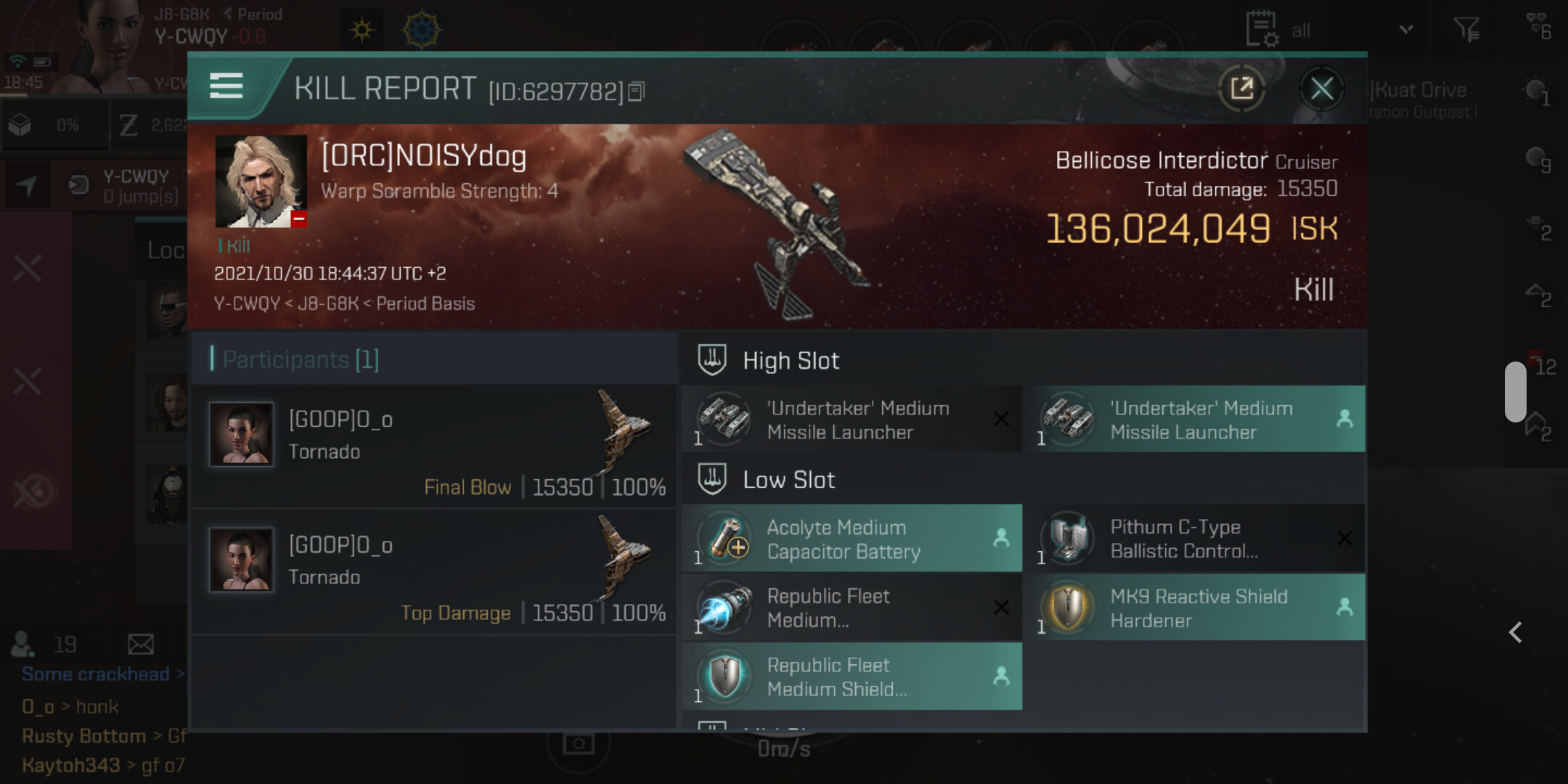Close the kill report window
The width and height of the screenshot is (1568, 784).
tap(1321, 89)
